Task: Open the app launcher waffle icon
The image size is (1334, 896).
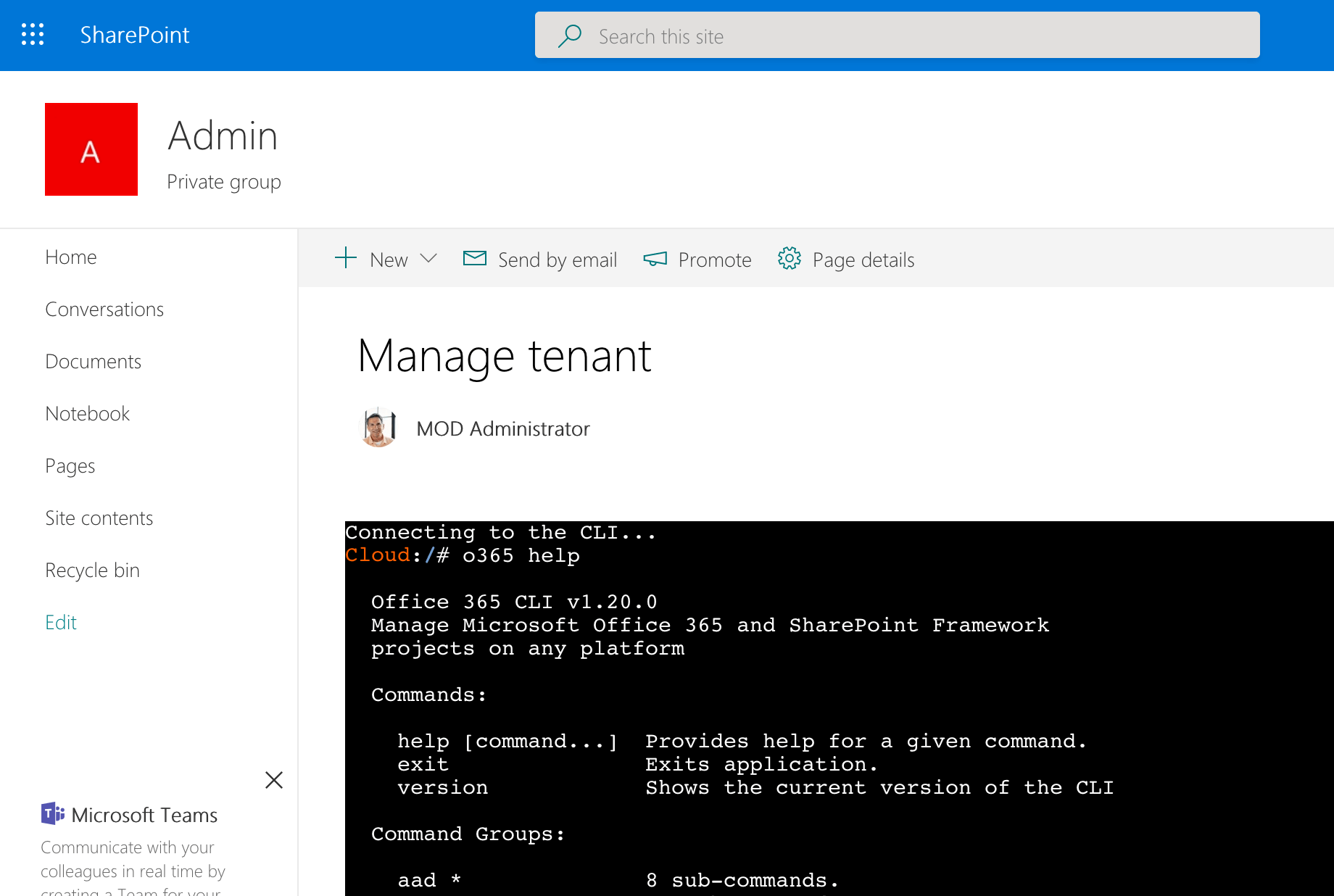Action: (x=33, y=35)
